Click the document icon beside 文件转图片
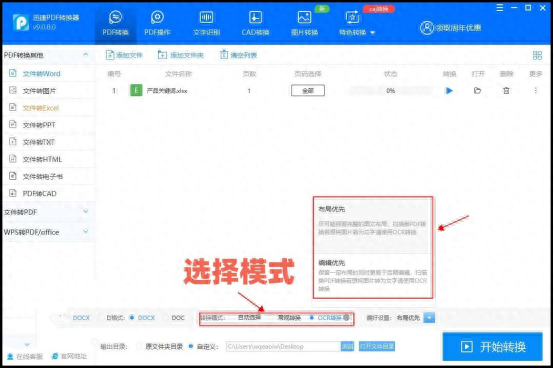This screenshot has height=368, width=554. (x=13, y=90)
